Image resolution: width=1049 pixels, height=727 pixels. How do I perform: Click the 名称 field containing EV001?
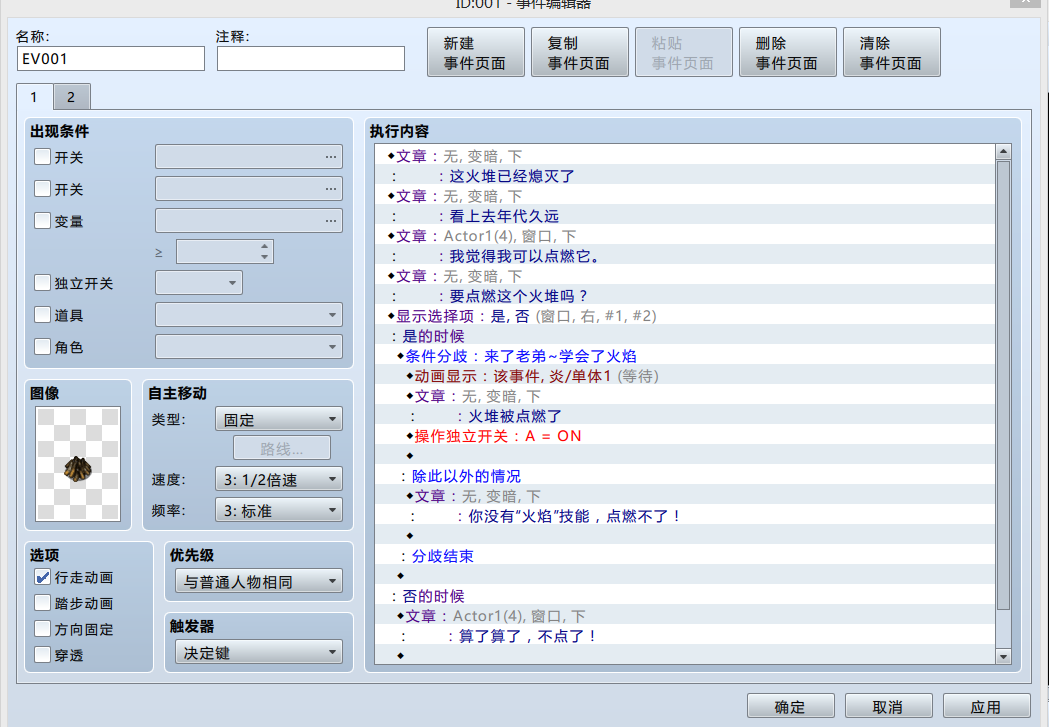pyautogui.click(x=111, y=59)
